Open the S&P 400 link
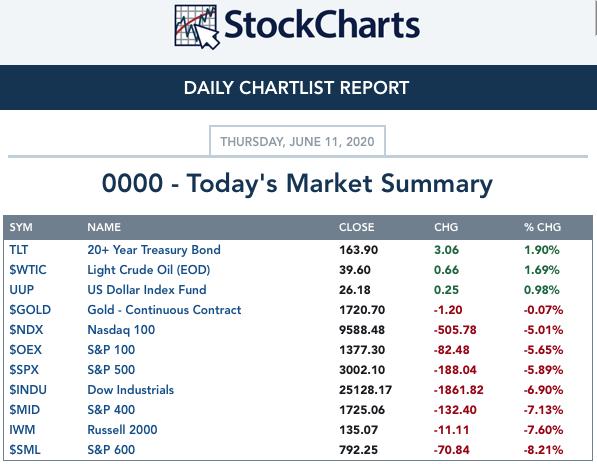597x464 pixels. (x=111, y=410)
